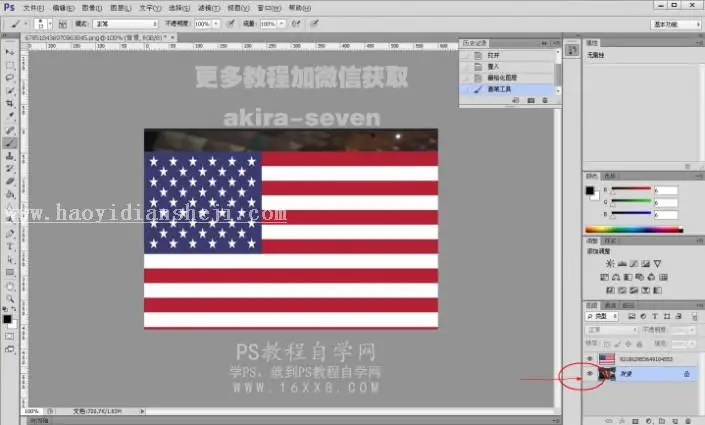705x425 pixels.
Task: Open the brush blend mode dropdown
Action: point(125,24)
